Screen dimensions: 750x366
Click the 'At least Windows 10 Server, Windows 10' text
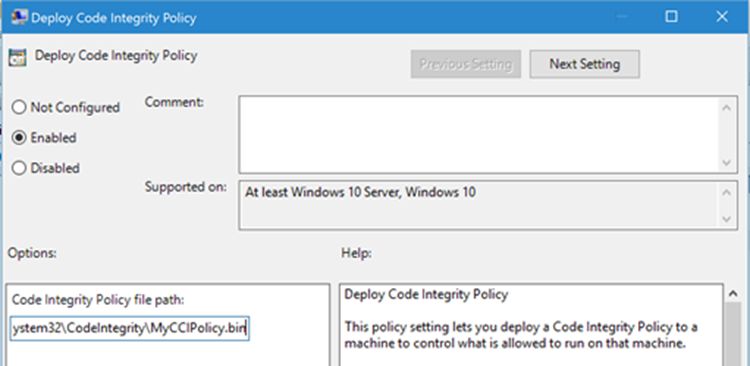coord(360,193)
